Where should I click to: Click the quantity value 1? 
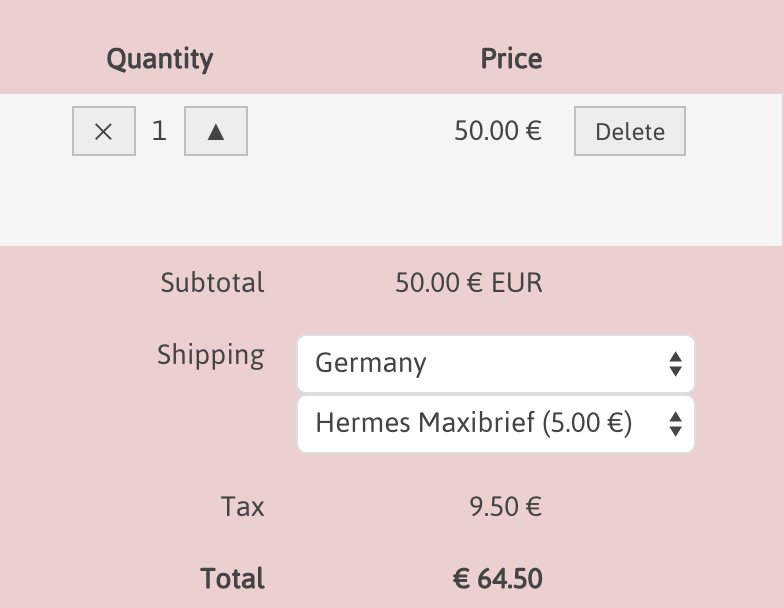pyautogui.click(x=159, y=131)
